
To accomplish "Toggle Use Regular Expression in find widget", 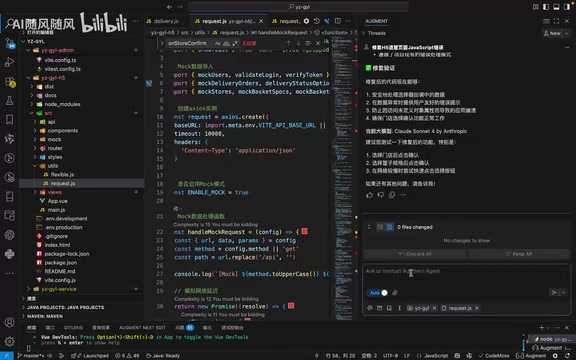I will point(235,43).
